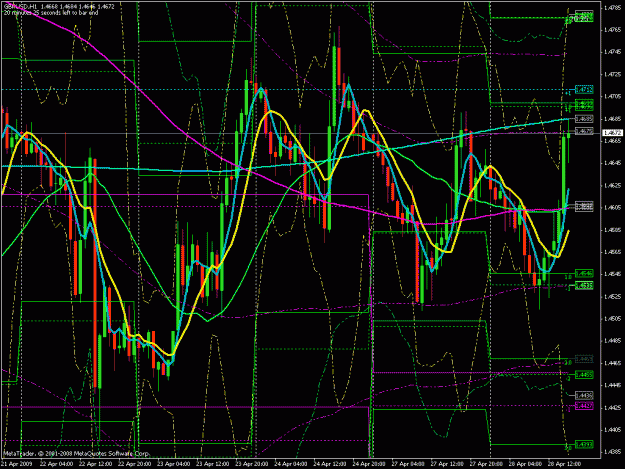Click the 1.4425 price scale value

(612, 408)
